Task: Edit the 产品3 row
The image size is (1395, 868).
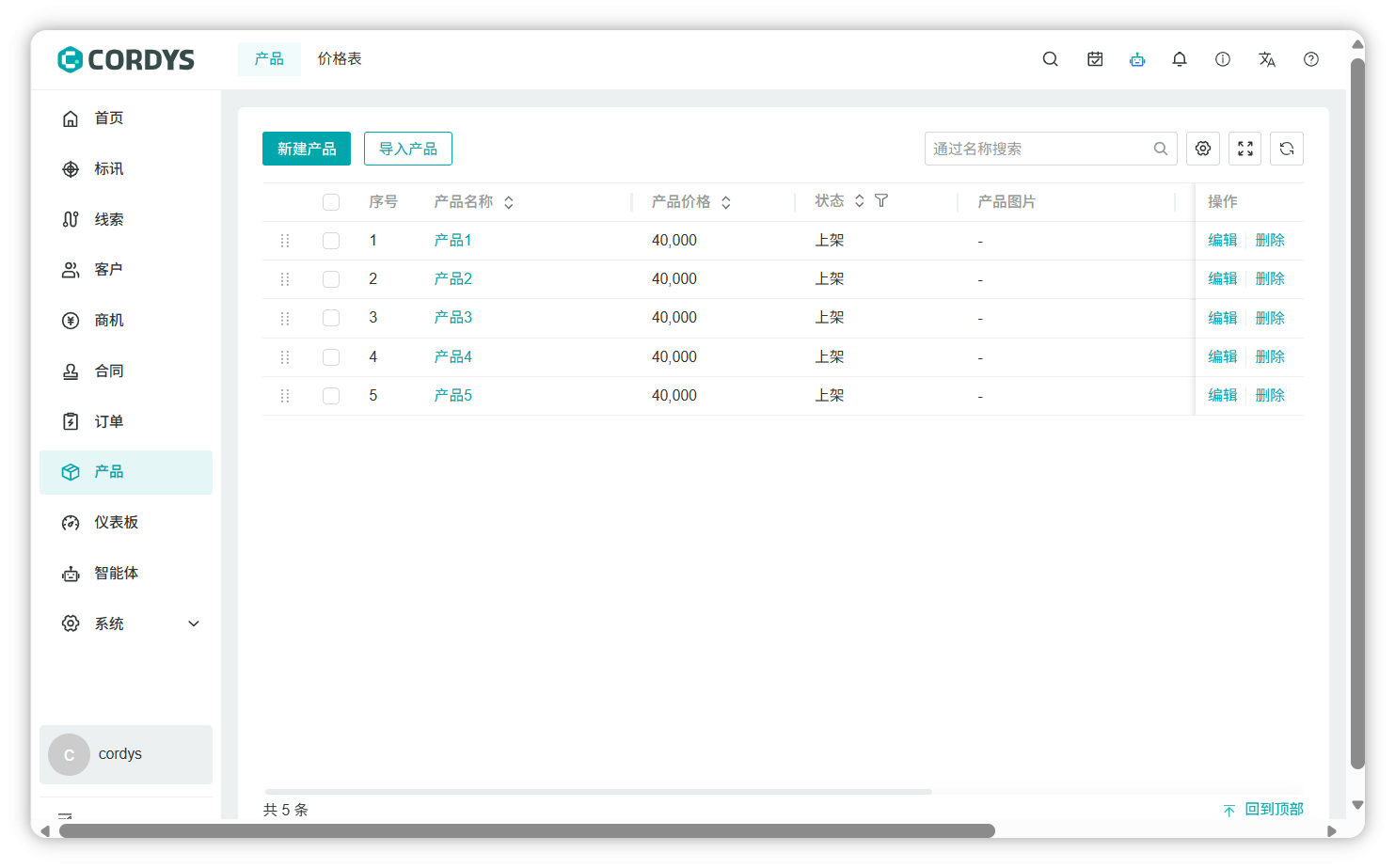Action: pos(1223,318)
